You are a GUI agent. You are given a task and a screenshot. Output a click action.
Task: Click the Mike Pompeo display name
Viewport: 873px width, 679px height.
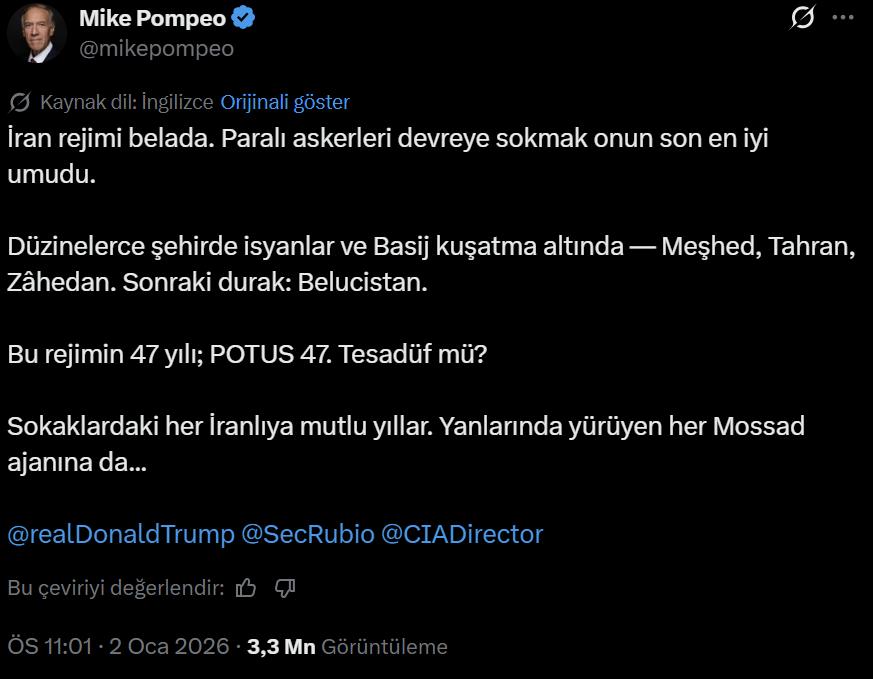point(152,18)
